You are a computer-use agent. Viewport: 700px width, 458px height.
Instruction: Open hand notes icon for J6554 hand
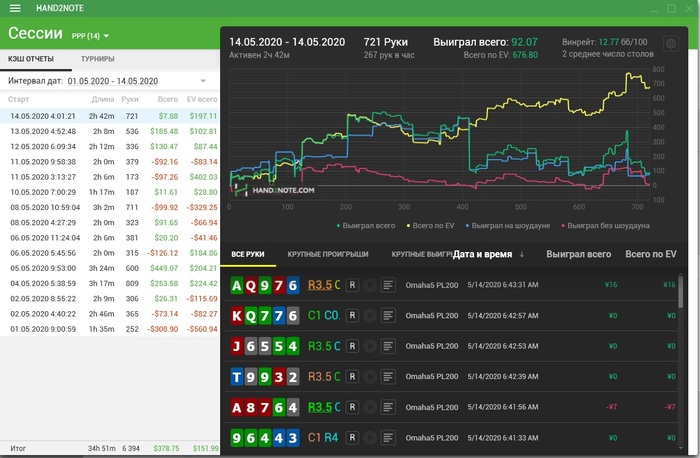pos(388,346)
